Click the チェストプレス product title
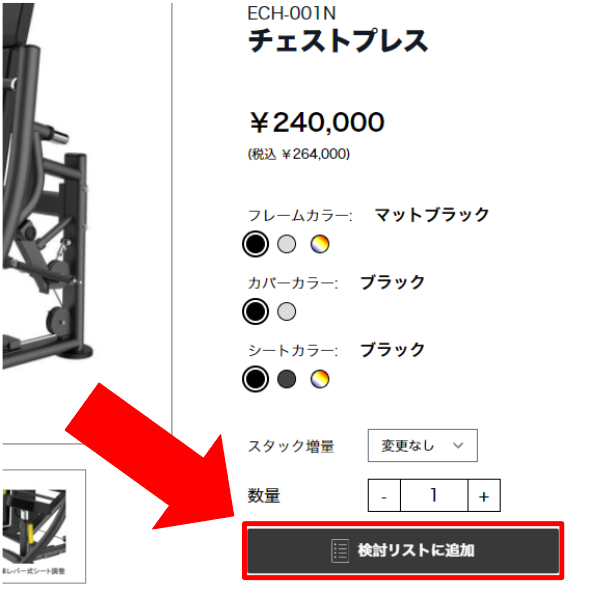 (x=338, y=41)
